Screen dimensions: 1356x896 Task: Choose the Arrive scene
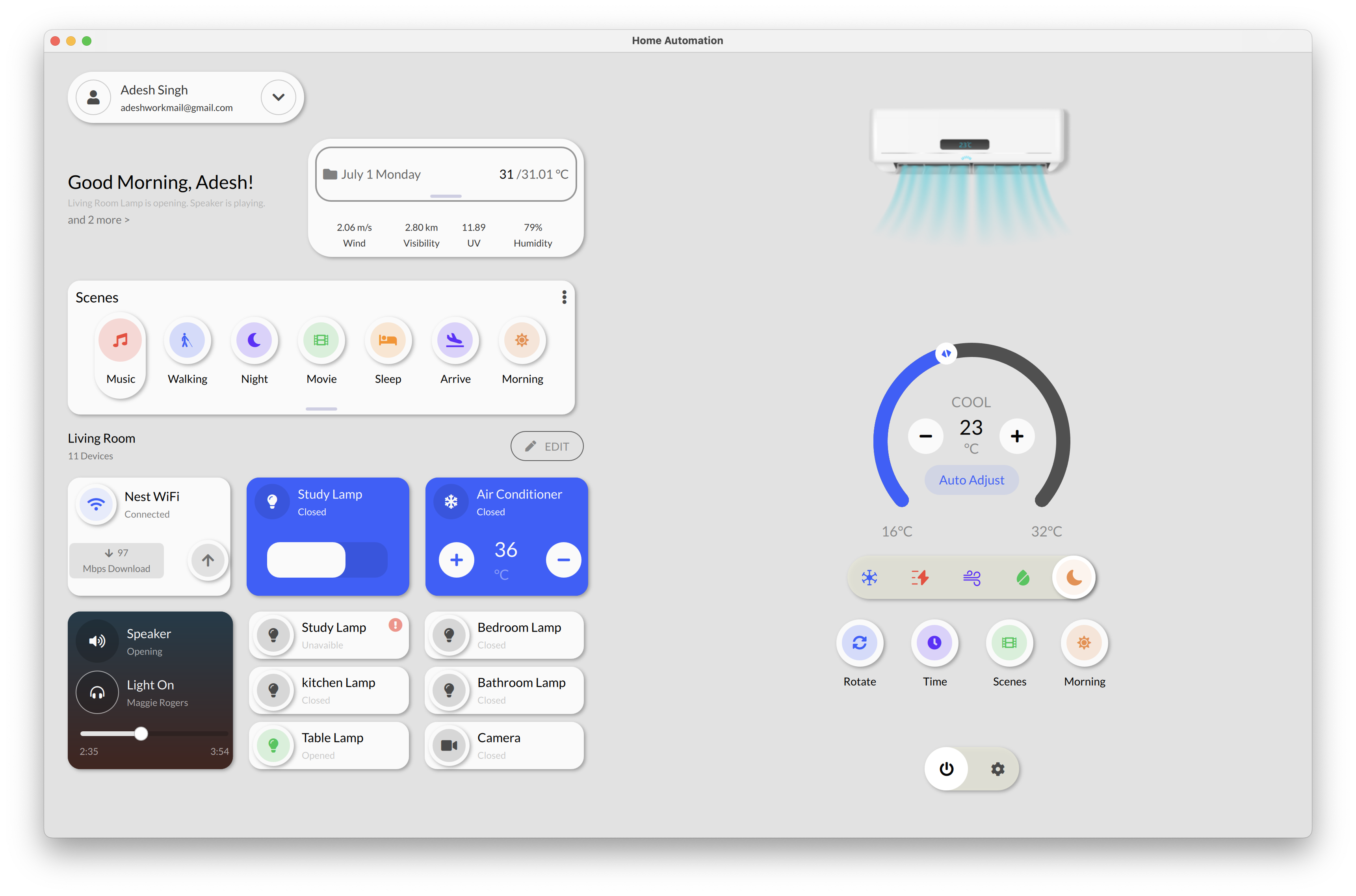tap(455, 340)
